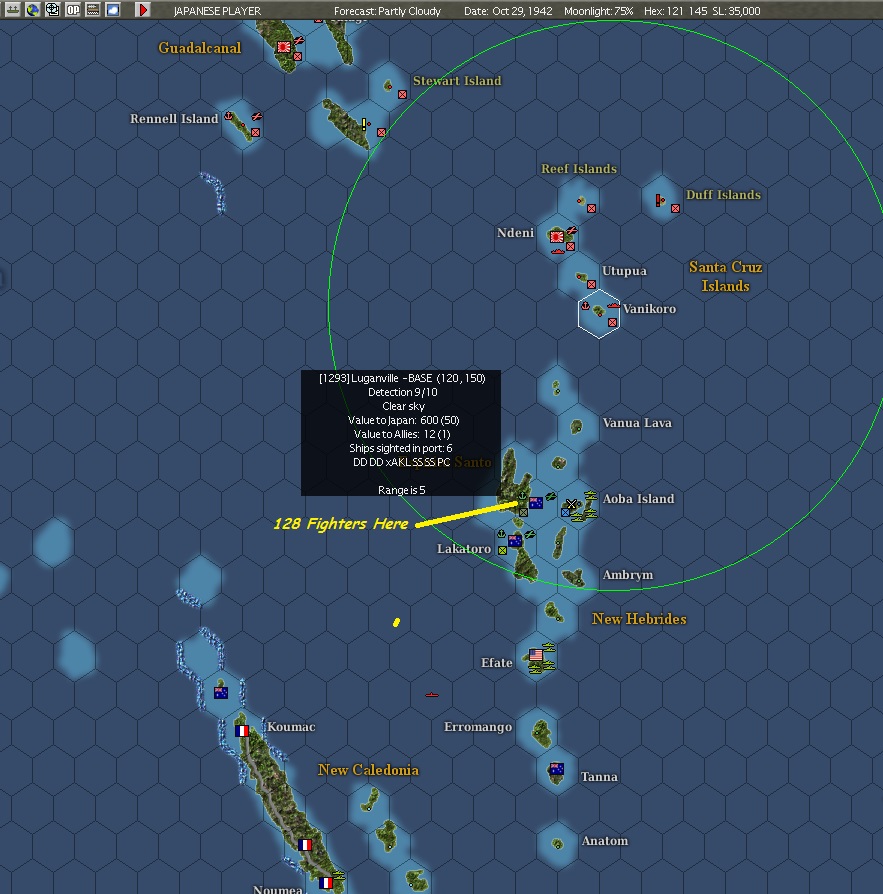This screenshot has width=883, height=894.
Task: Click the red airfield icon at Guadalcanal
Action: pos(299,40)
